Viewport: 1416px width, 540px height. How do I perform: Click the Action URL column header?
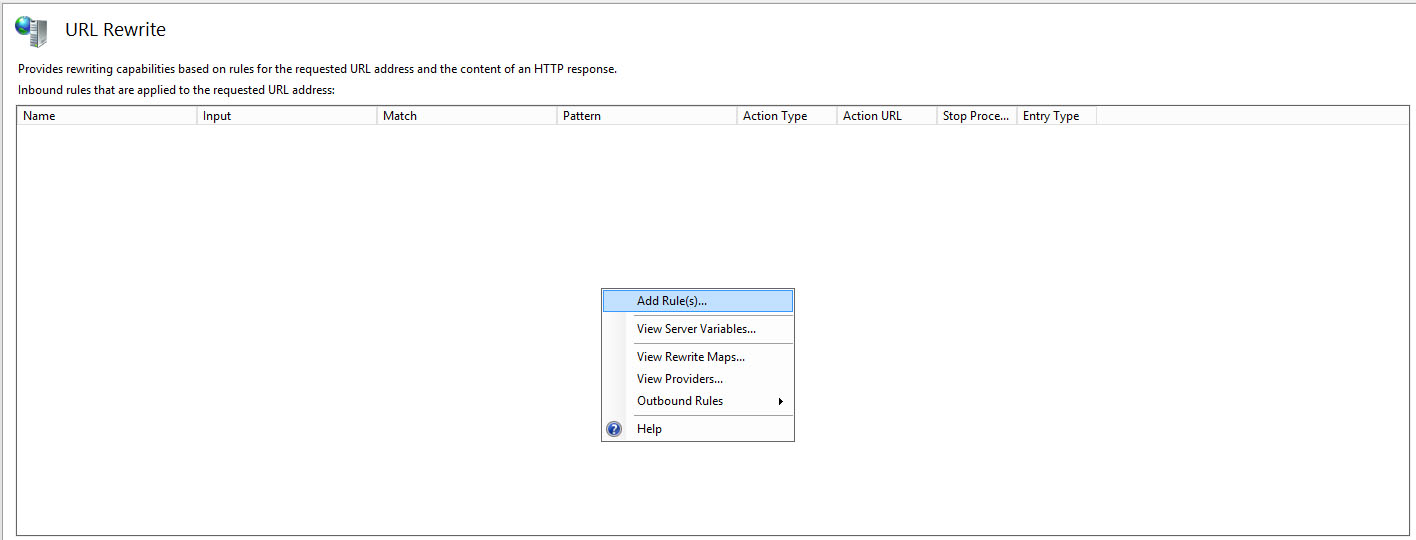pyautogui.click(x=887, y=116)
